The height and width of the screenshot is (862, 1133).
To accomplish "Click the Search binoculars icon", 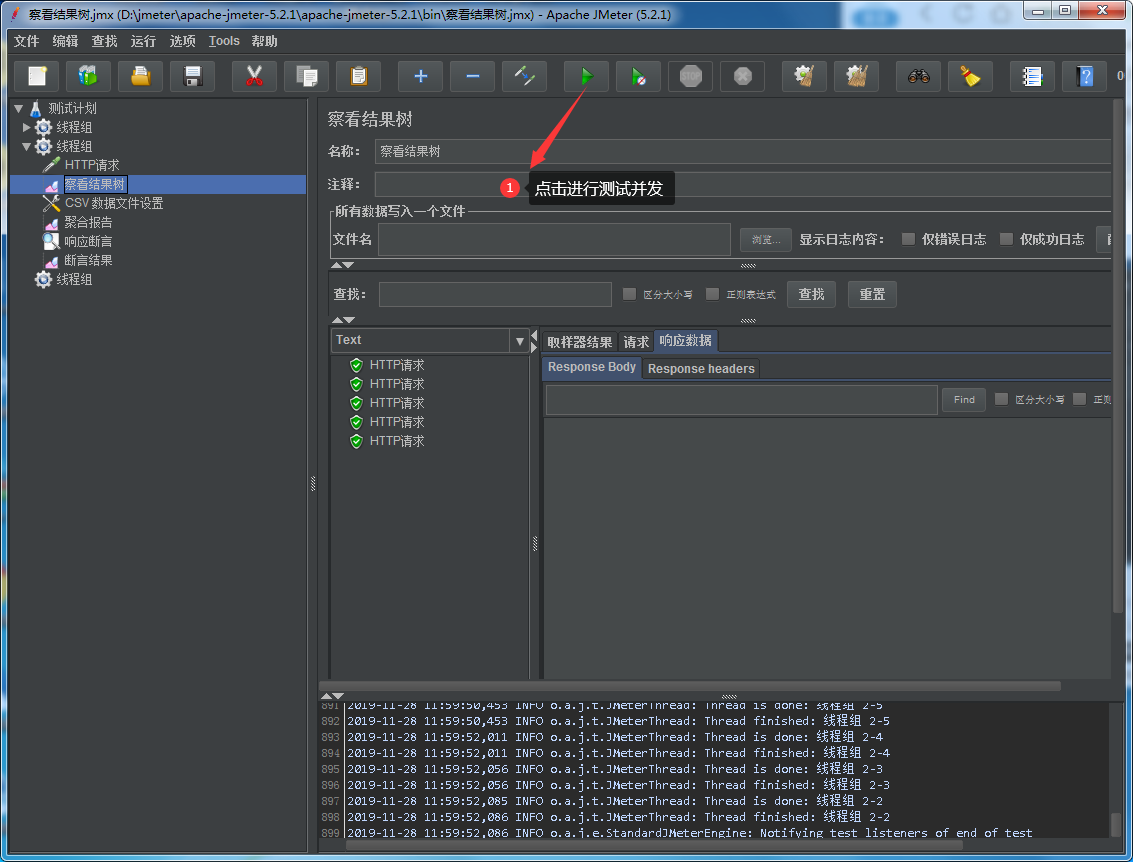I will pyautogui.click(x=918, y=77).
